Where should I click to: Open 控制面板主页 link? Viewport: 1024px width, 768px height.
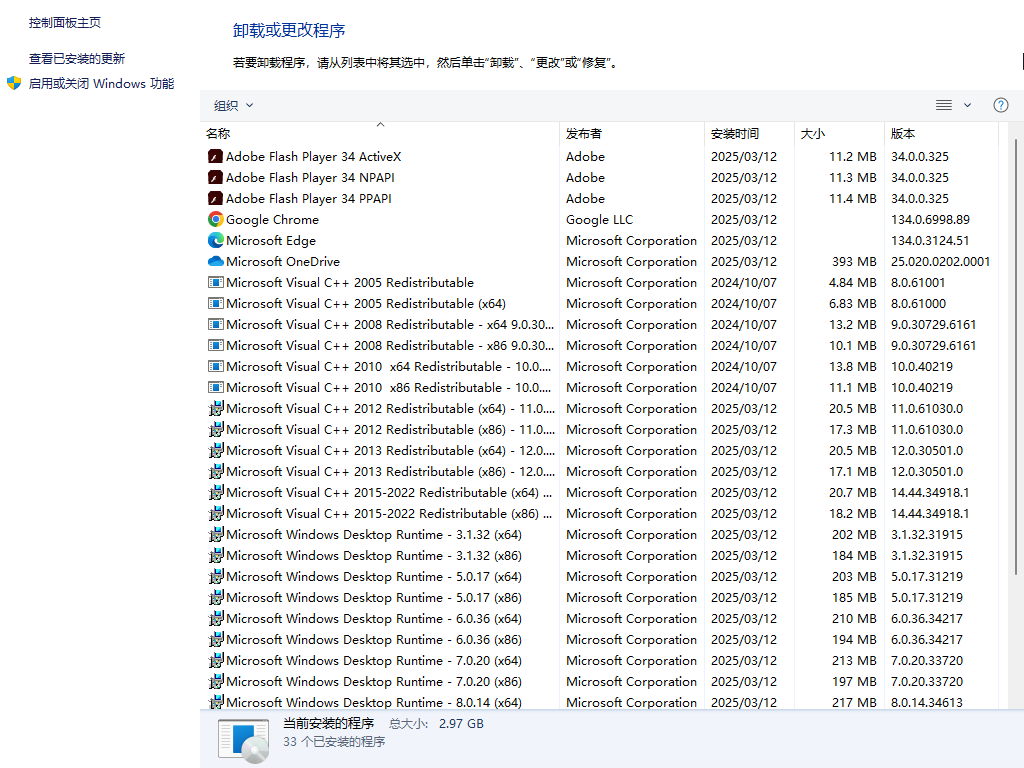click(65, 22)
